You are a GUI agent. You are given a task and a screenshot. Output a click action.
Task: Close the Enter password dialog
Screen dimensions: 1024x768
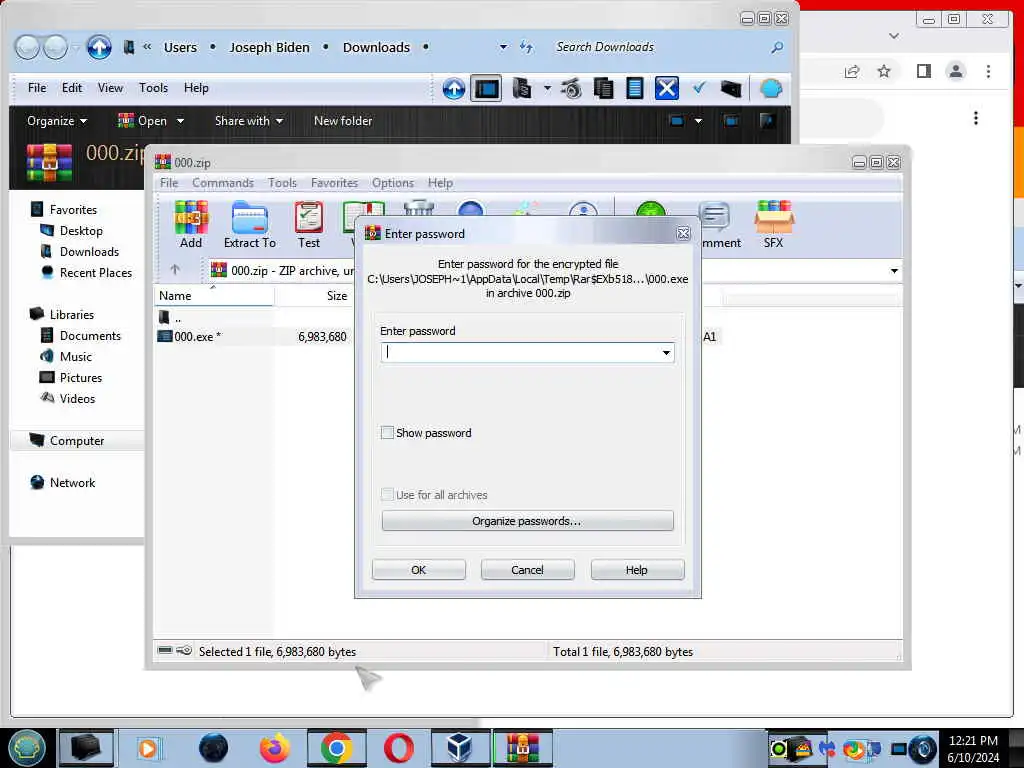(683, 233)
